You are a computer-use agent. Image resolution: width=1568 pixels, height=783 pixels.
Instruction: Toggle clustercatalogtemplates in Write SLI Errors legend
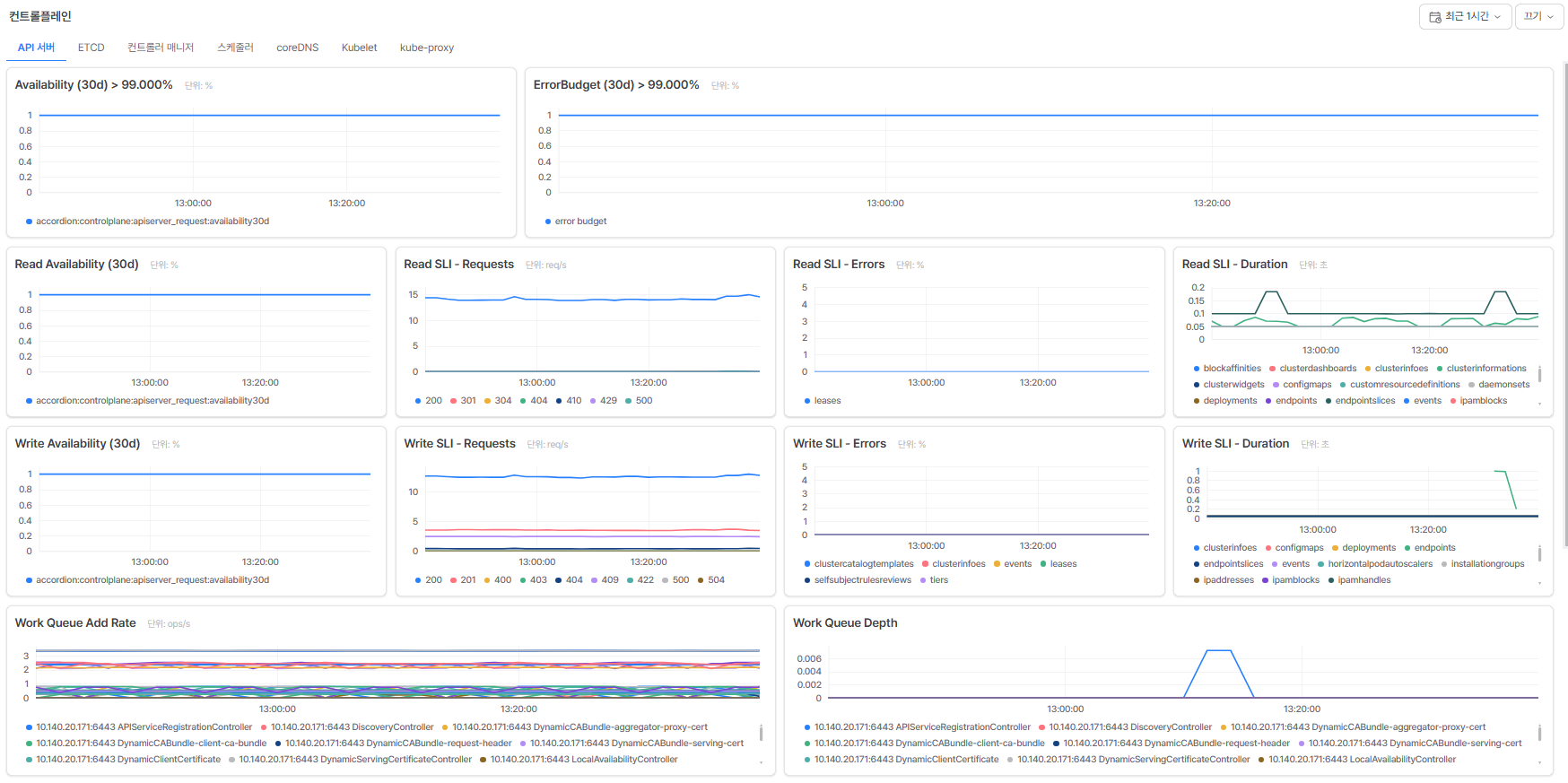point(858,564)
